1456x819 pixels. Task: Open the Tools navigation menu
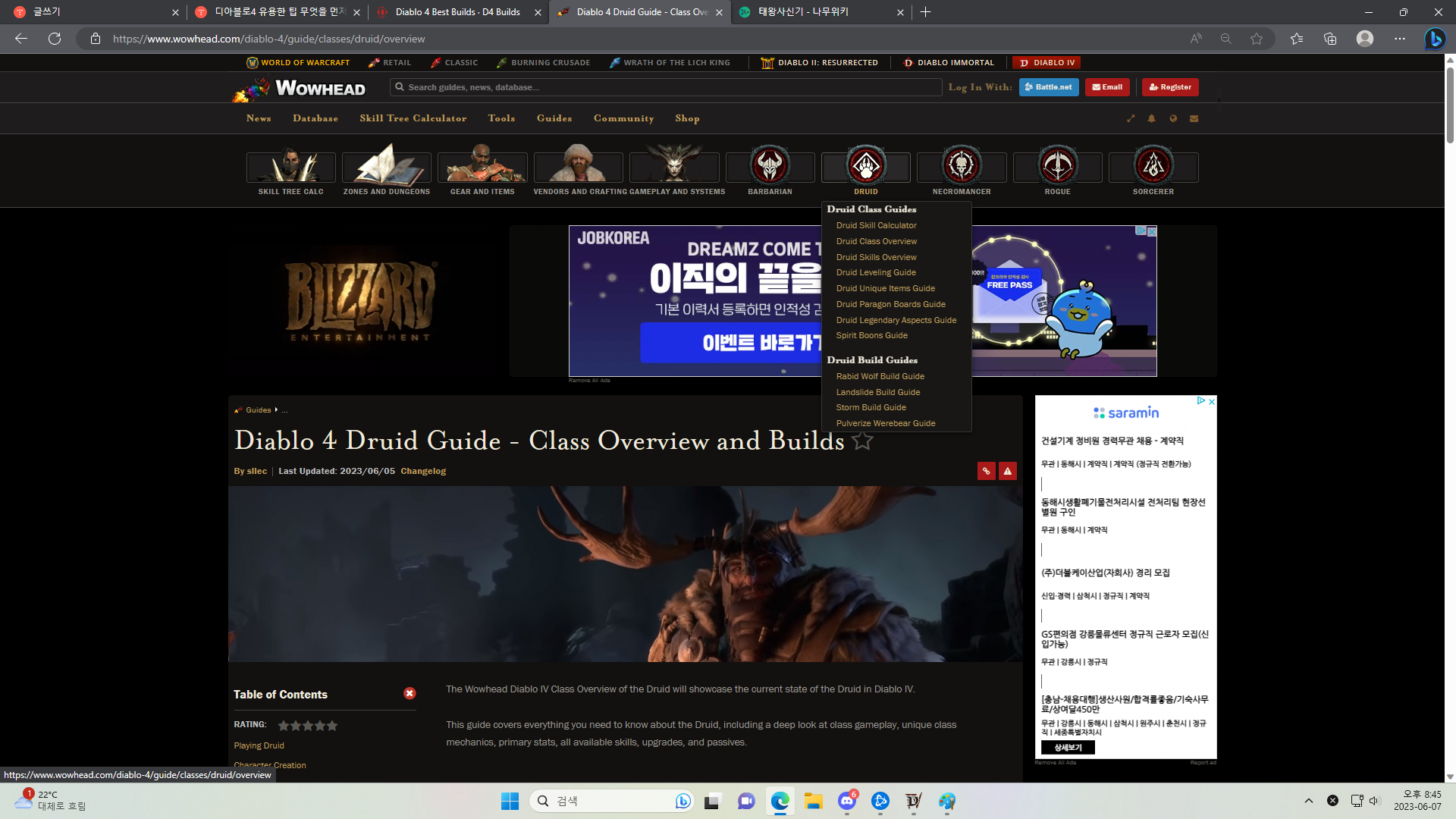click(501, 118)
